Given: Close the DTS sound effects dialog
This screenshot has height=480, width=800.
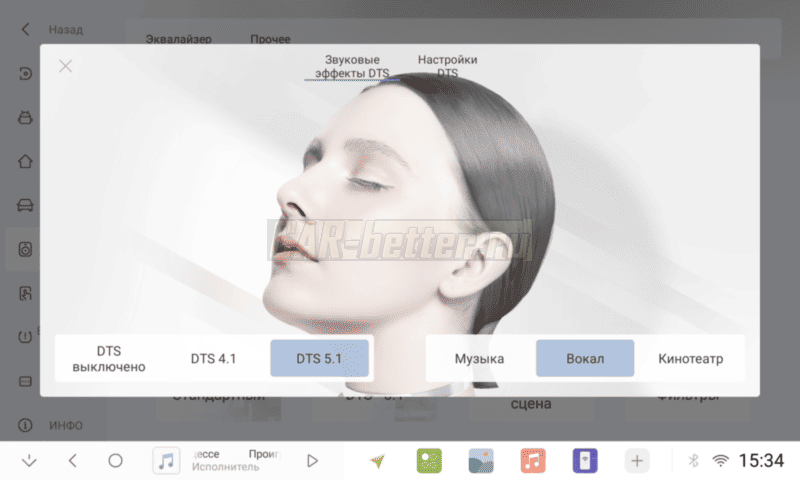Looking at the screenshot, I should tap(66, 67).
